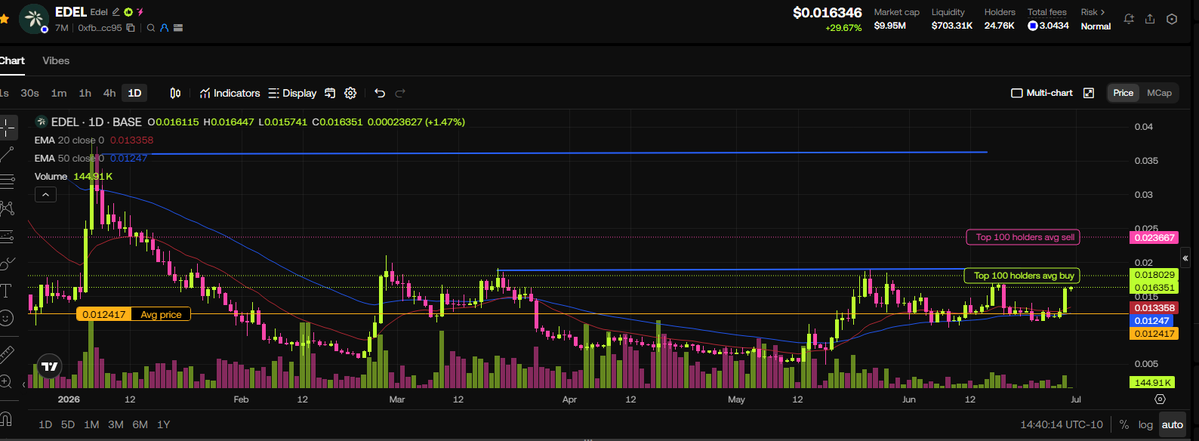1199x441 pixels.
Task: Select the pattern drawing tool
Action: click(x=7, y=208)
